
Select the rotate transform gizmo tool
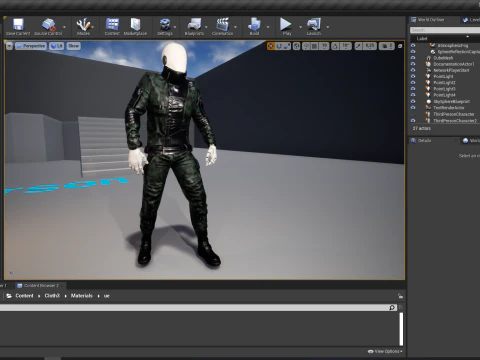point(279,46)
